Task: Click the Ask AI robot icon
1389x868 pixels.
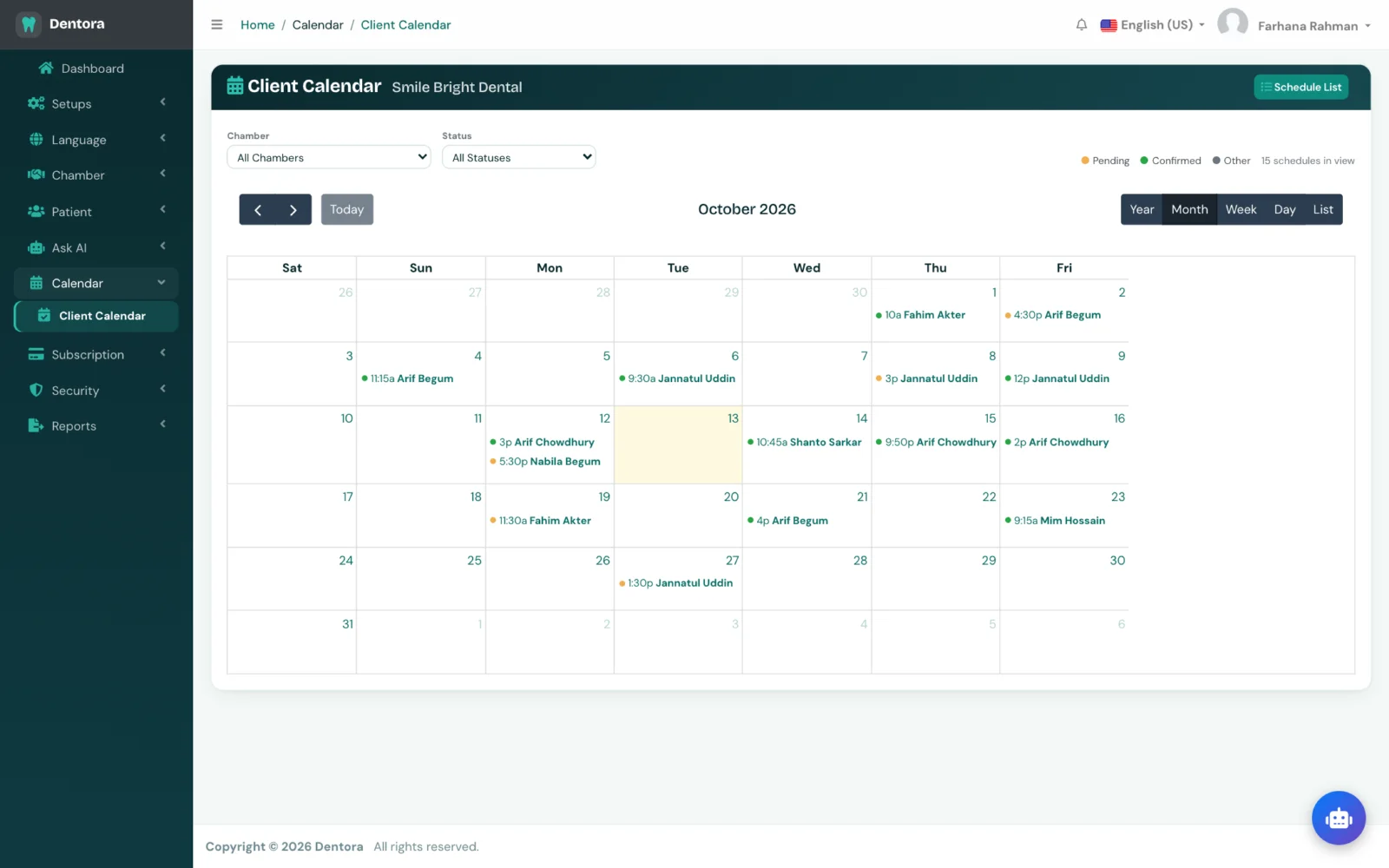Action: point(36,247)
